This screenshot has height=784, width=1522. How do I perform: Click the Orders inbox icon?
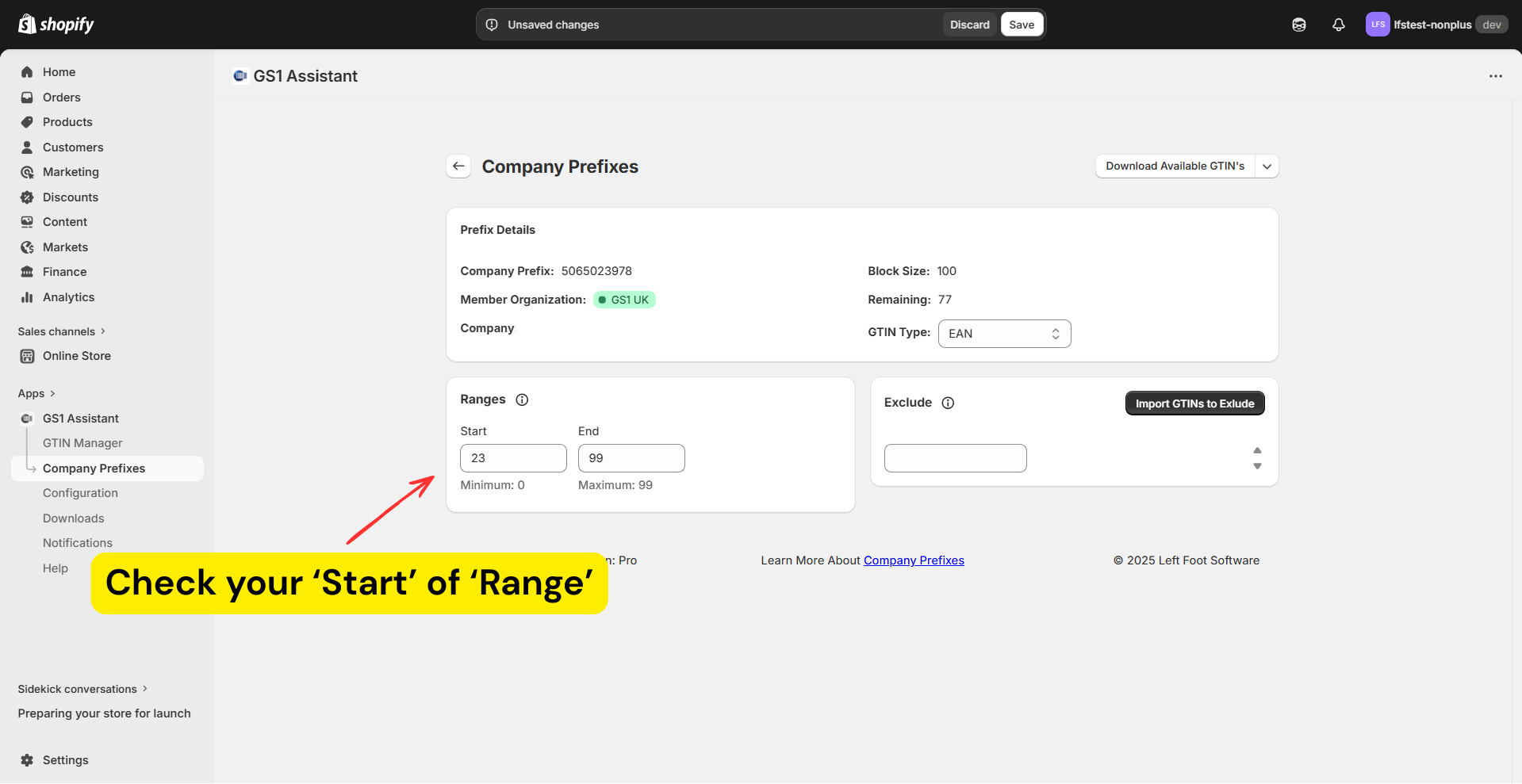27,98
